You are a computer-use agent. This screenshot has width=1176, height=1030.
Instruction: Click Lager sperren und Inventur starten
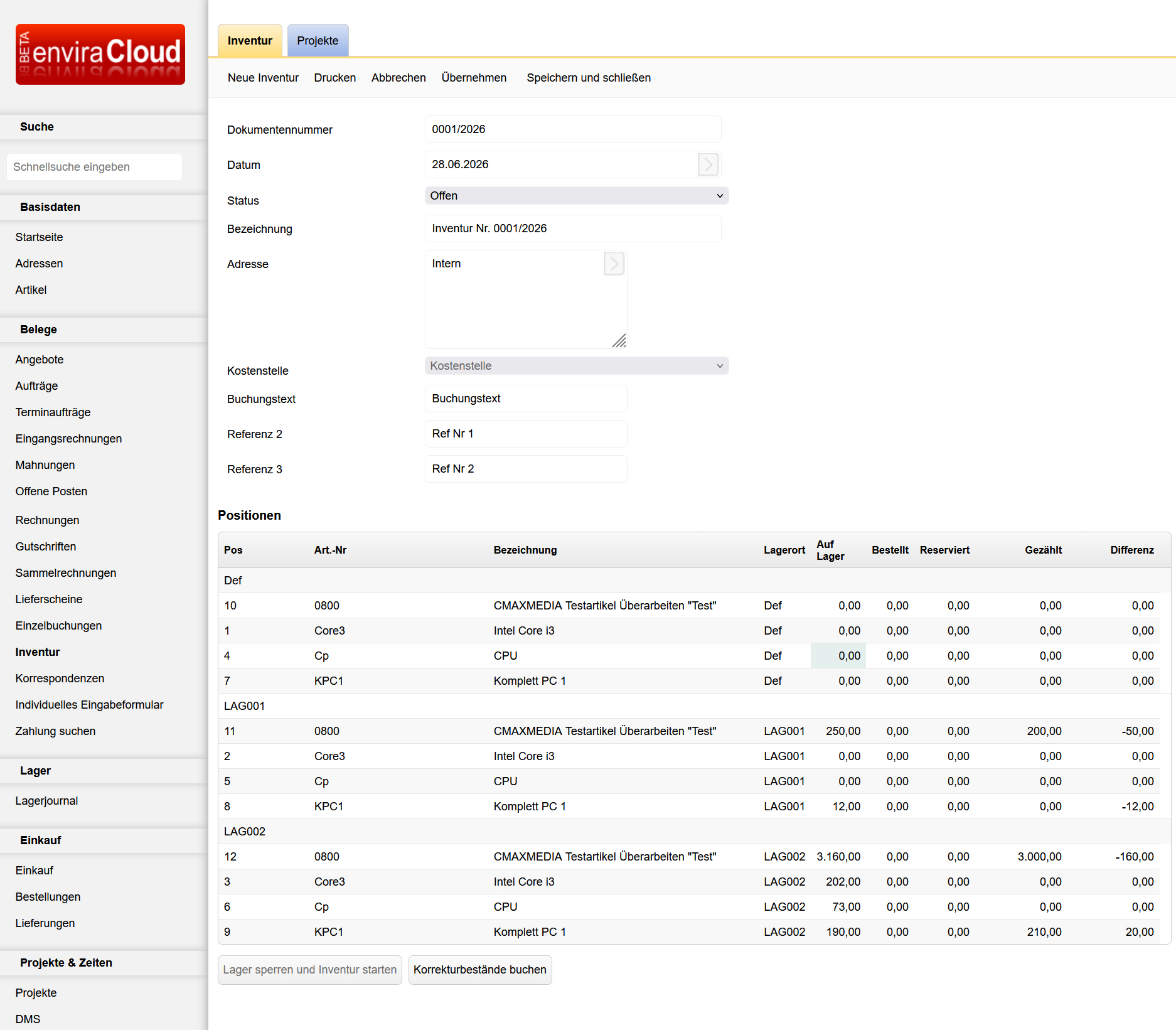(x=310, y=970)
